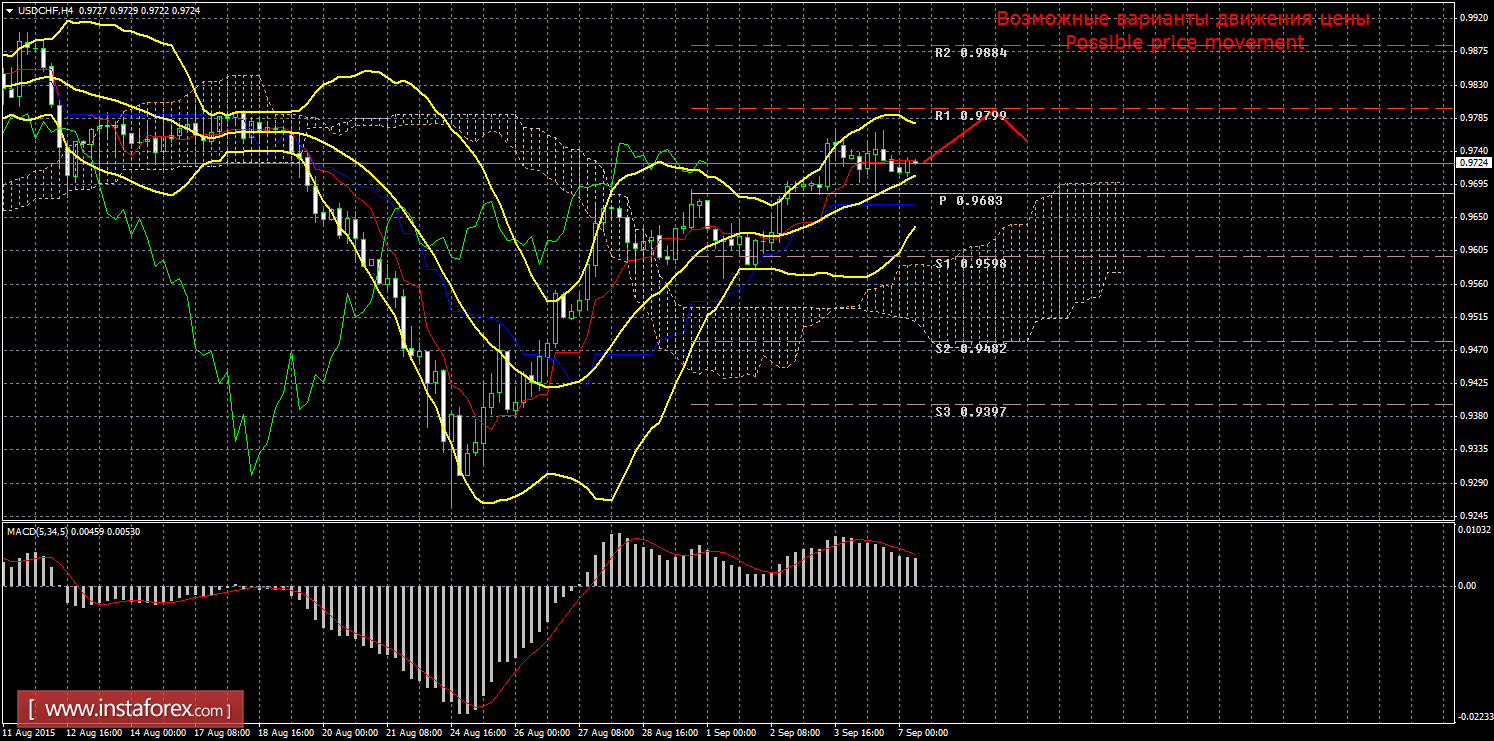Click the '26 Aug 00:00' time axis label
Image resolution: width=1494 pixels, height=741 pixels.
click(545, 732)
